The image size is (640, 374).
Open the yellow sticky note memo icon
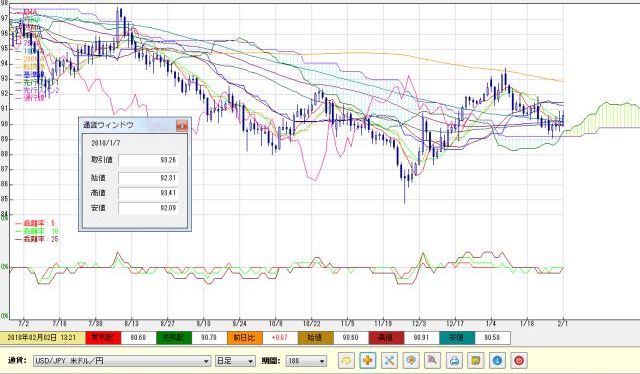pyautogui.click(x=476, y=361)
